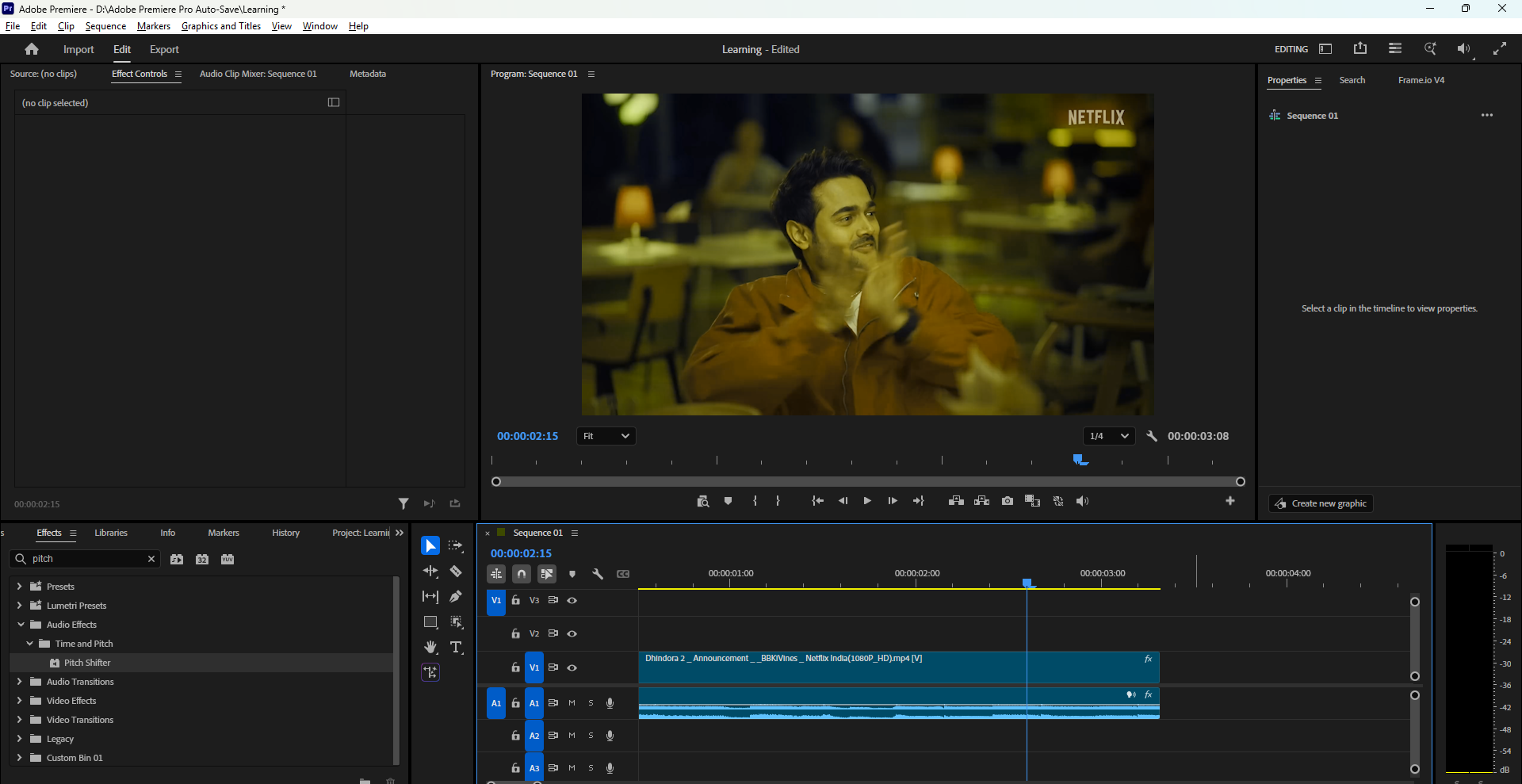Select the Dhindora 2 video clip
Screen dimensions: 1522x784
tap(899, 667)
